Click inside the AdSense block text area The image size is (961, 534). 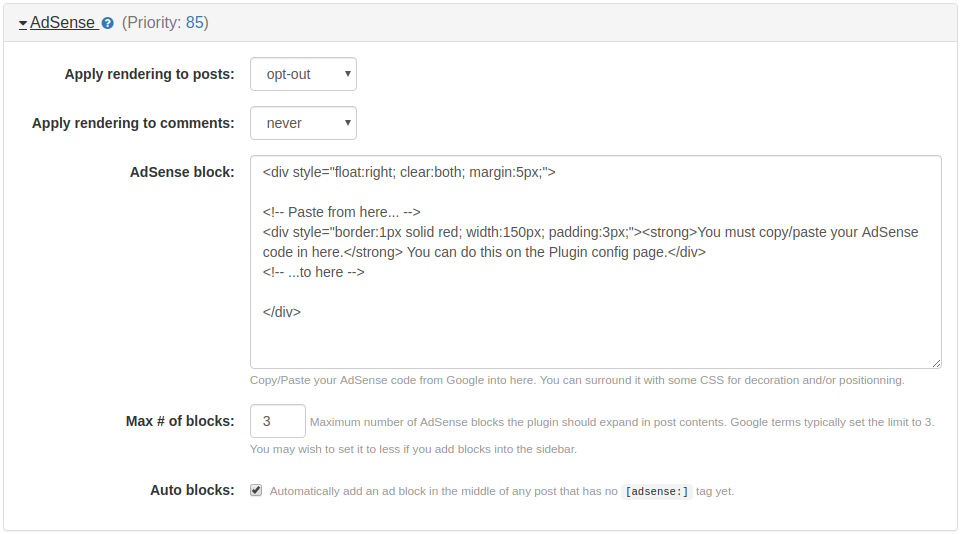(596, 262)
